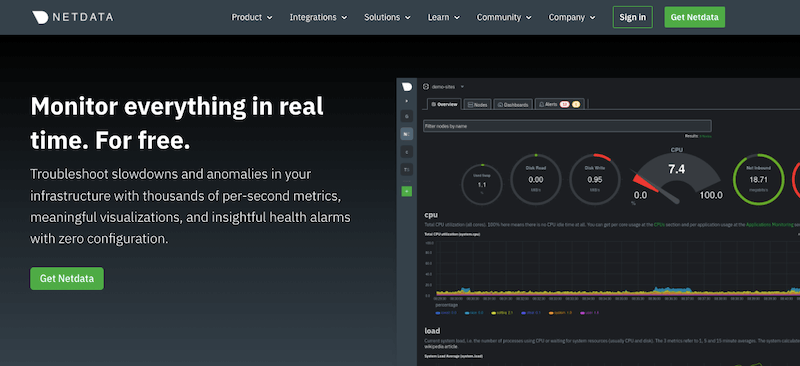Click the red alerts count badge
Image resolution: width=800 pixels, height=366 pixels.
coord(564,104)
